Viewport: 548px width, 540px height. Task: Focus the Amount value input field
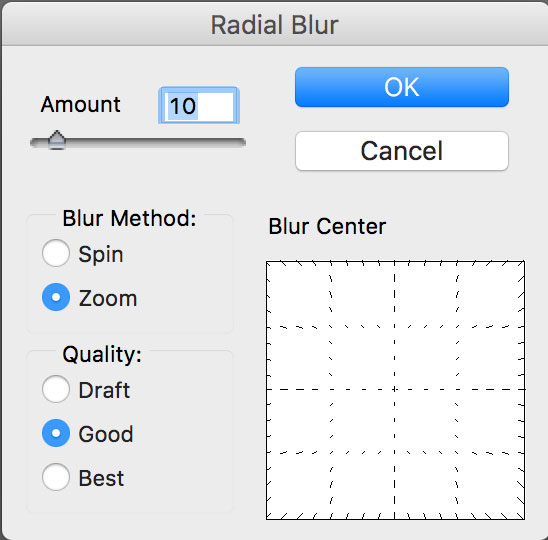pyautogui.click(x=199, y=105)
